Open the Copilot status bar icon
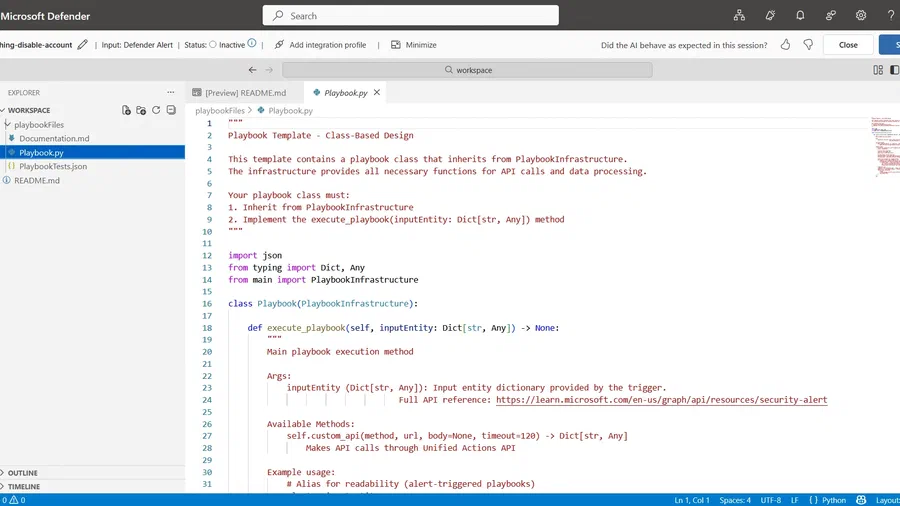Viewport: 900px width, 506px height. pyautogui.click(x=861, y=500)
